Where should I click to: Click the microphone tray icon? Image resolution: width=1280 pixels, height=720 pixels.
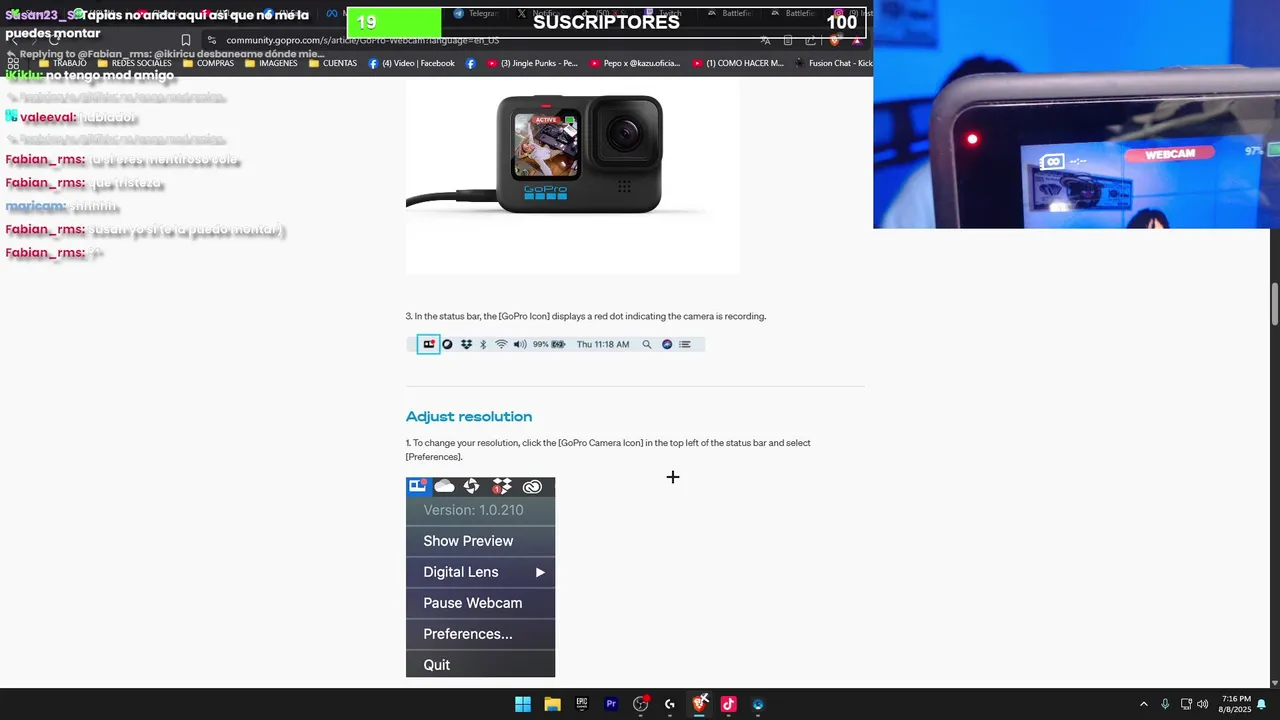coord(1165,704)
